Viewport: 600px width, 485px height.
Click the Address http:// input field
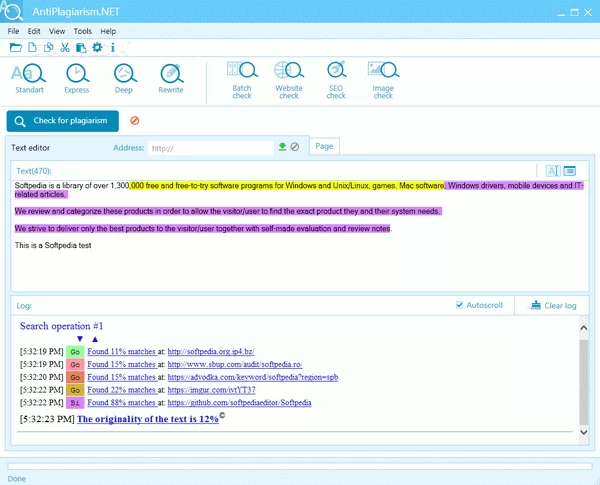coord(211,148)
